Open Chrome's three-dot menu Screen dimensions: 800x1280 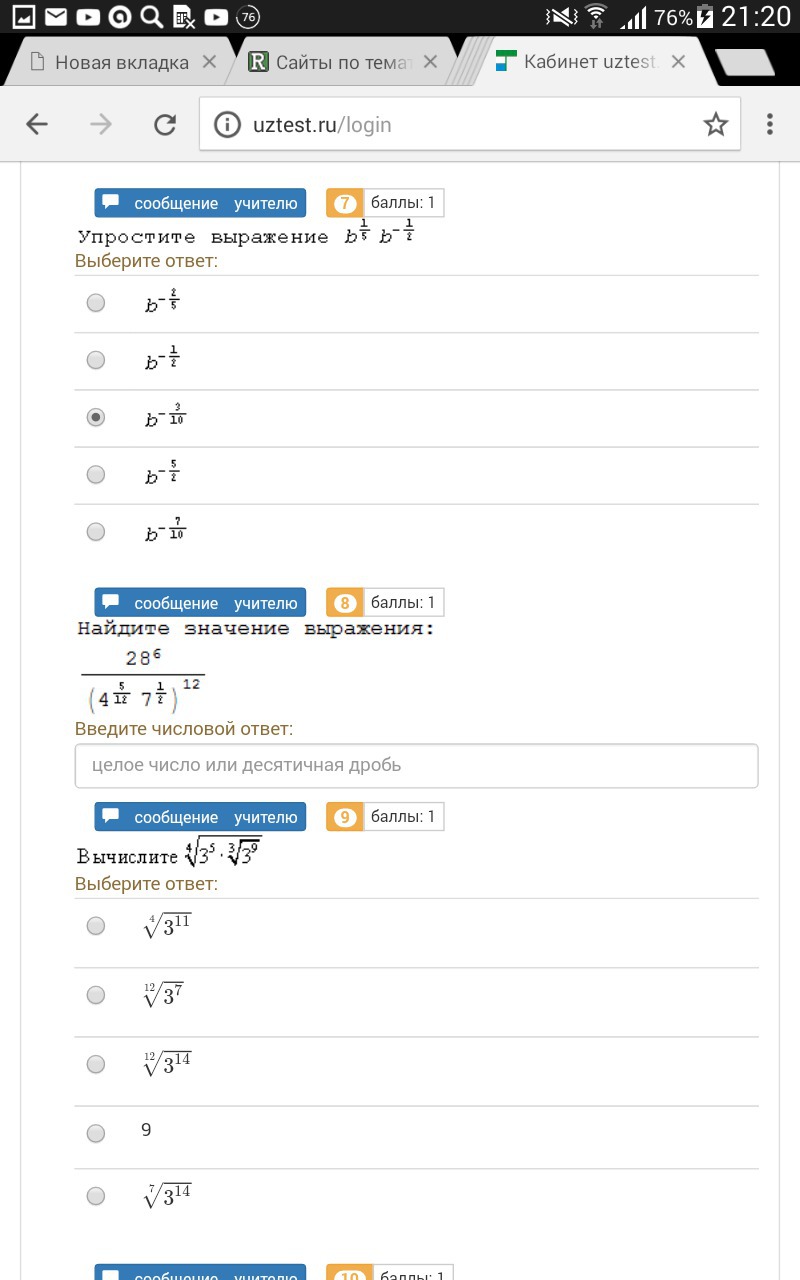point(770,124)
